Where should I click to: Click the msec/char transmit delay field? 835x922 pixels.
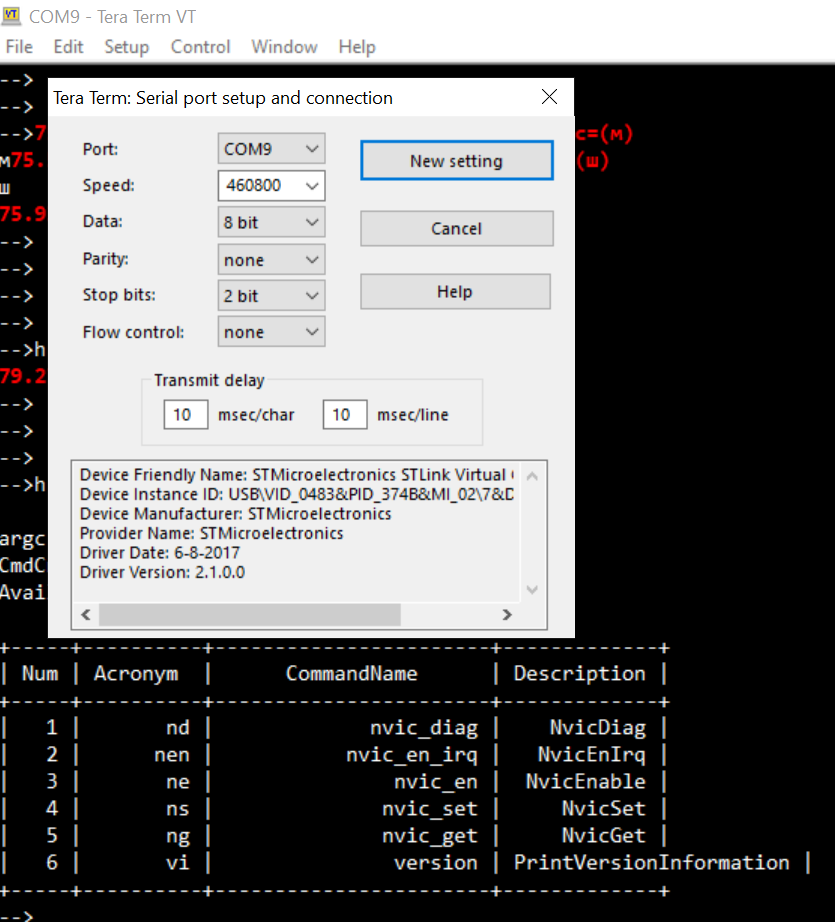(186, 415)
